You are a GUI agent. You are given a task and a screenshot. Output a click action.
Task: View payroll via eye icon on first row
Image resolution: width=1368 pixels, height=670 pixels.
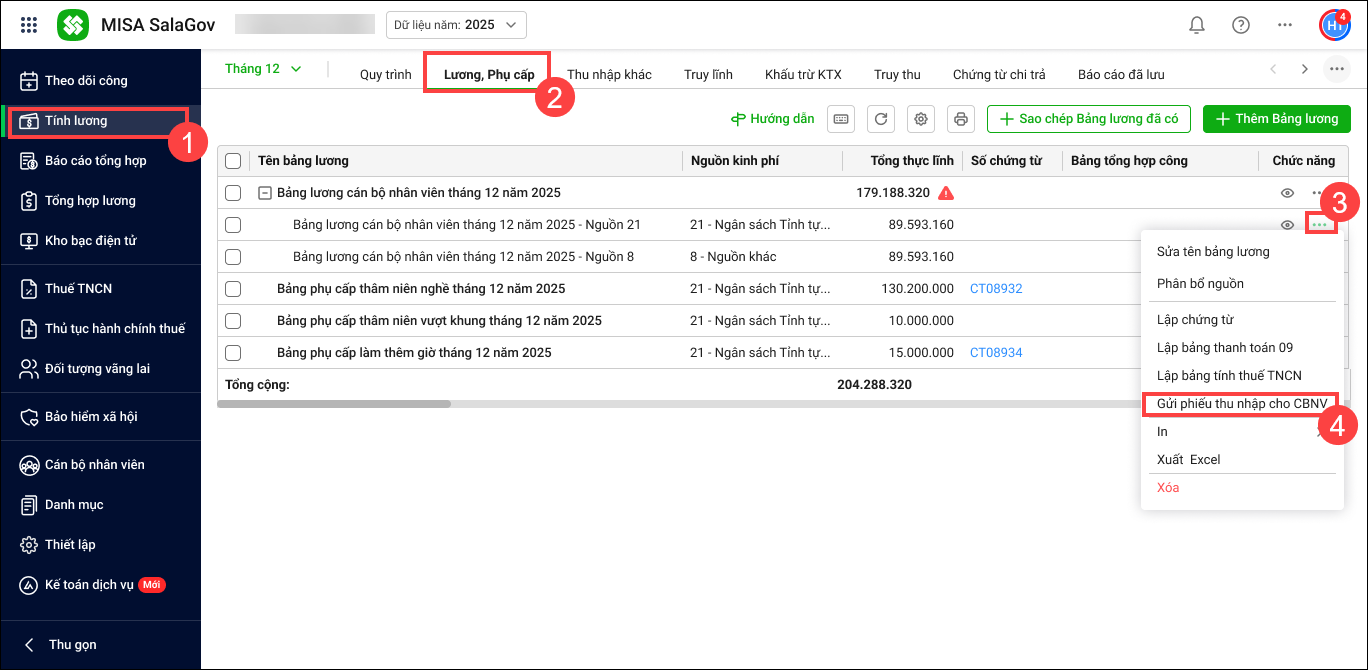[x=1288, y=193]
